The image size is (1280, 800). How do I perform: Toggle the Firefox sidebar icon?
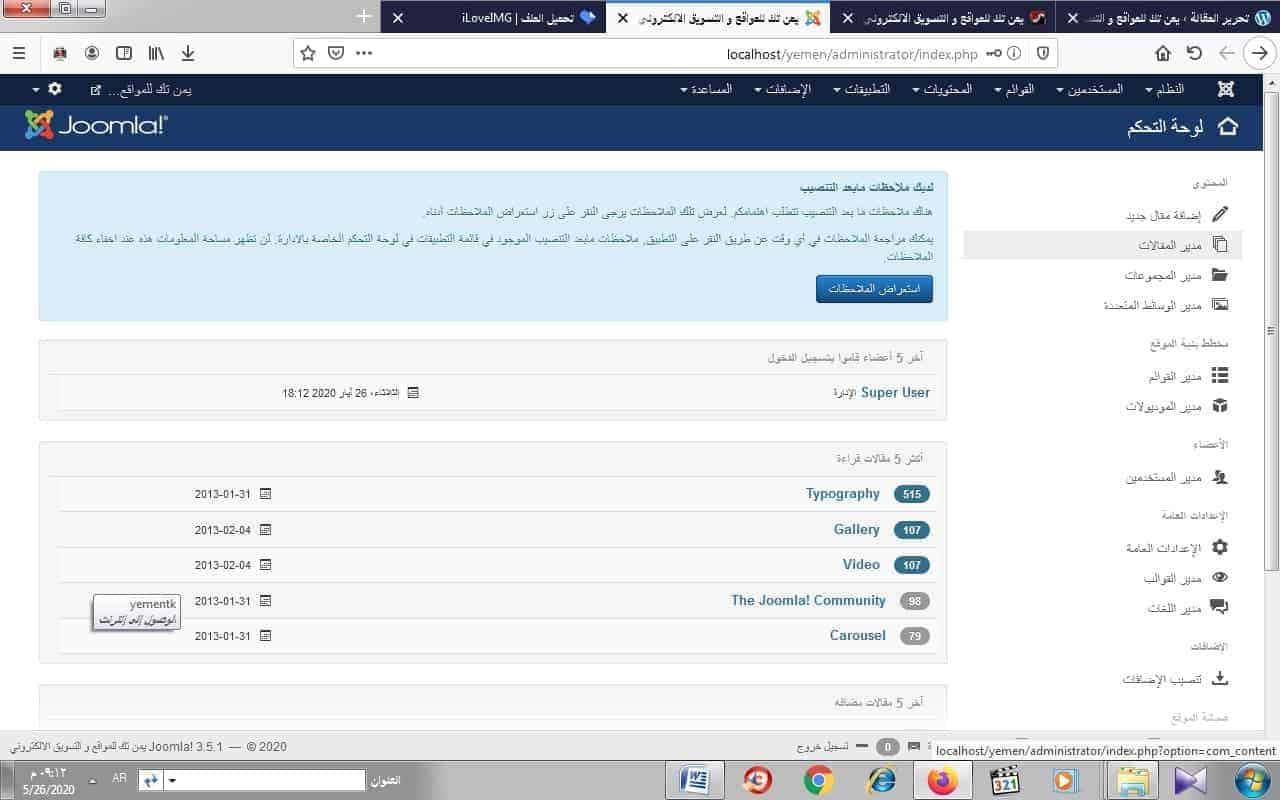[124, 53]
